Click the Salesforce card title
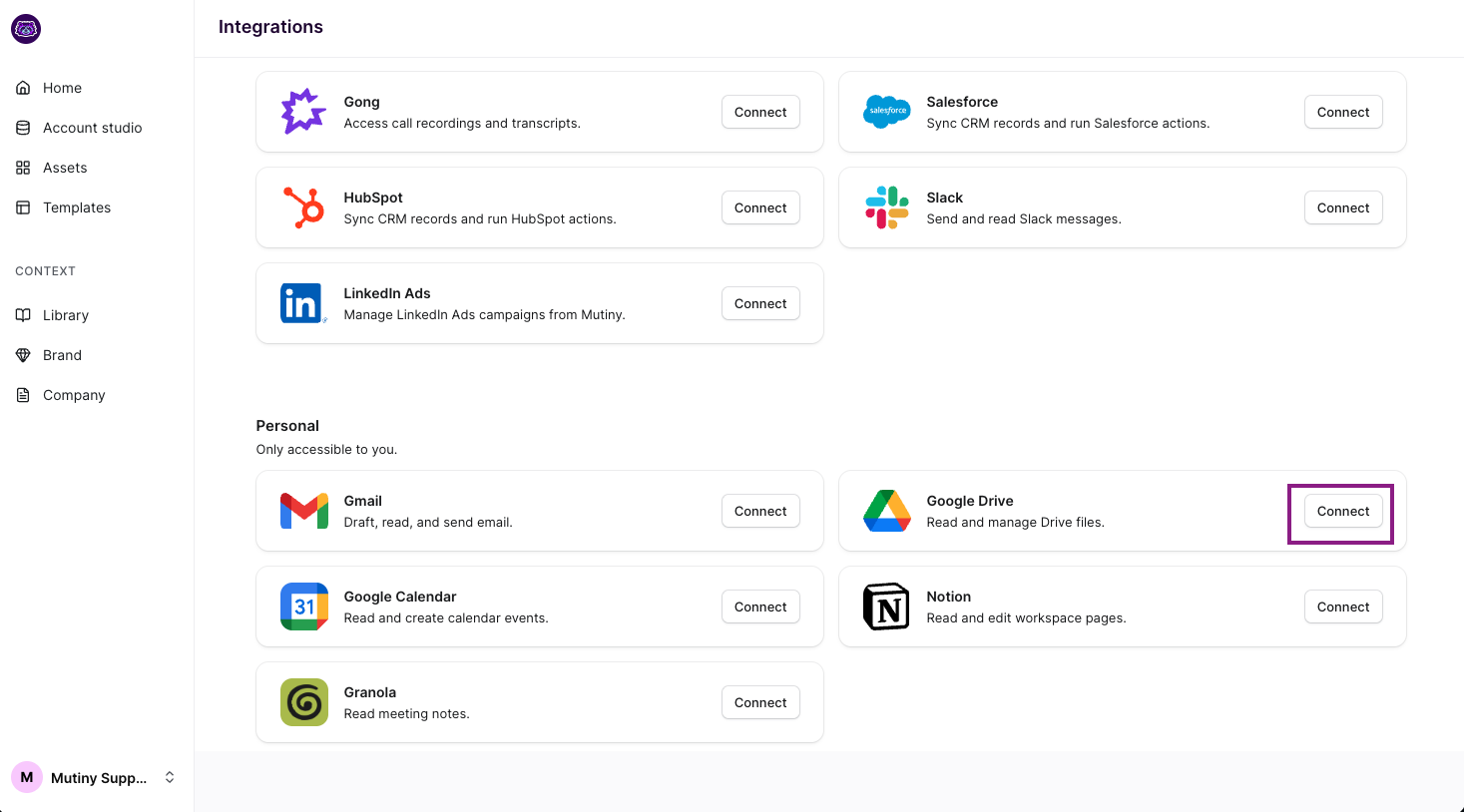This screenshot has width=1464, height=812. pyautogui.click(x=962, y=102)
